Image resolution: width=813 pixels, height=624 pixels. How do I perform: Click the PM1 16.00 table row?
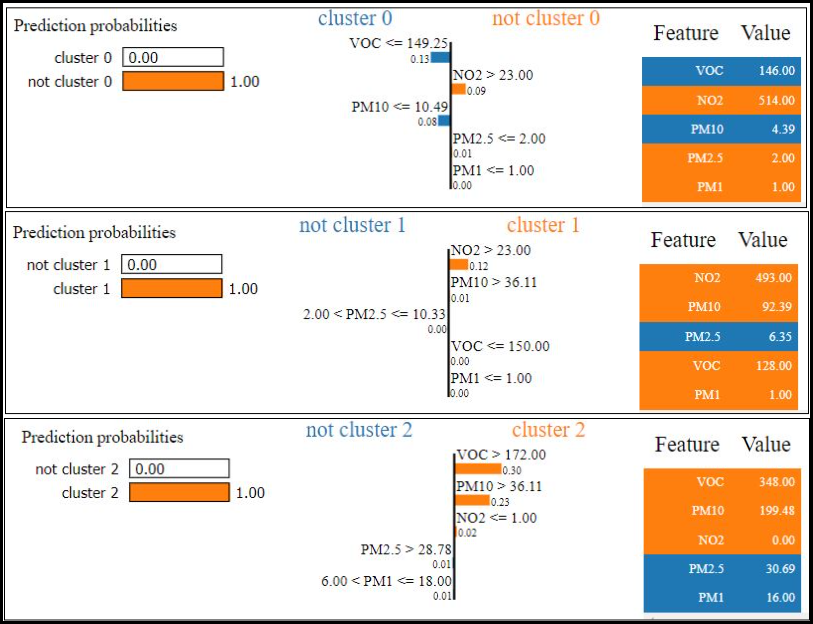[x=722, y=597]
